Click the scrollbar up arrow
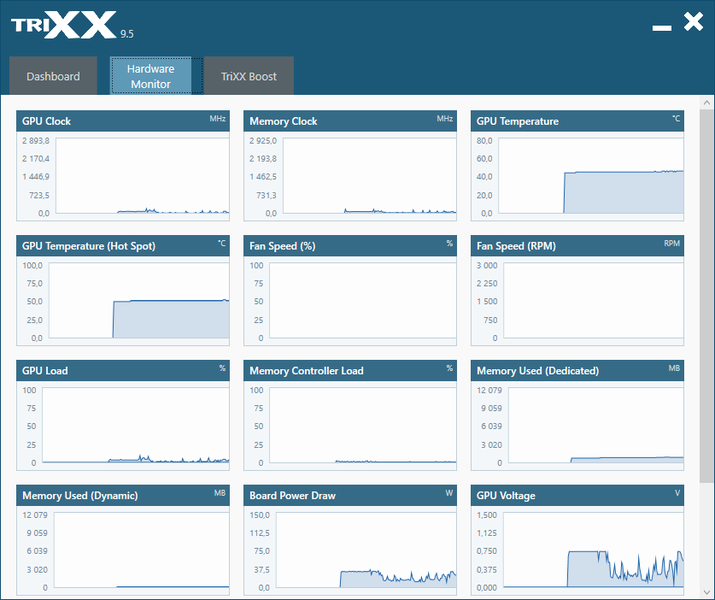 (707, 103)
